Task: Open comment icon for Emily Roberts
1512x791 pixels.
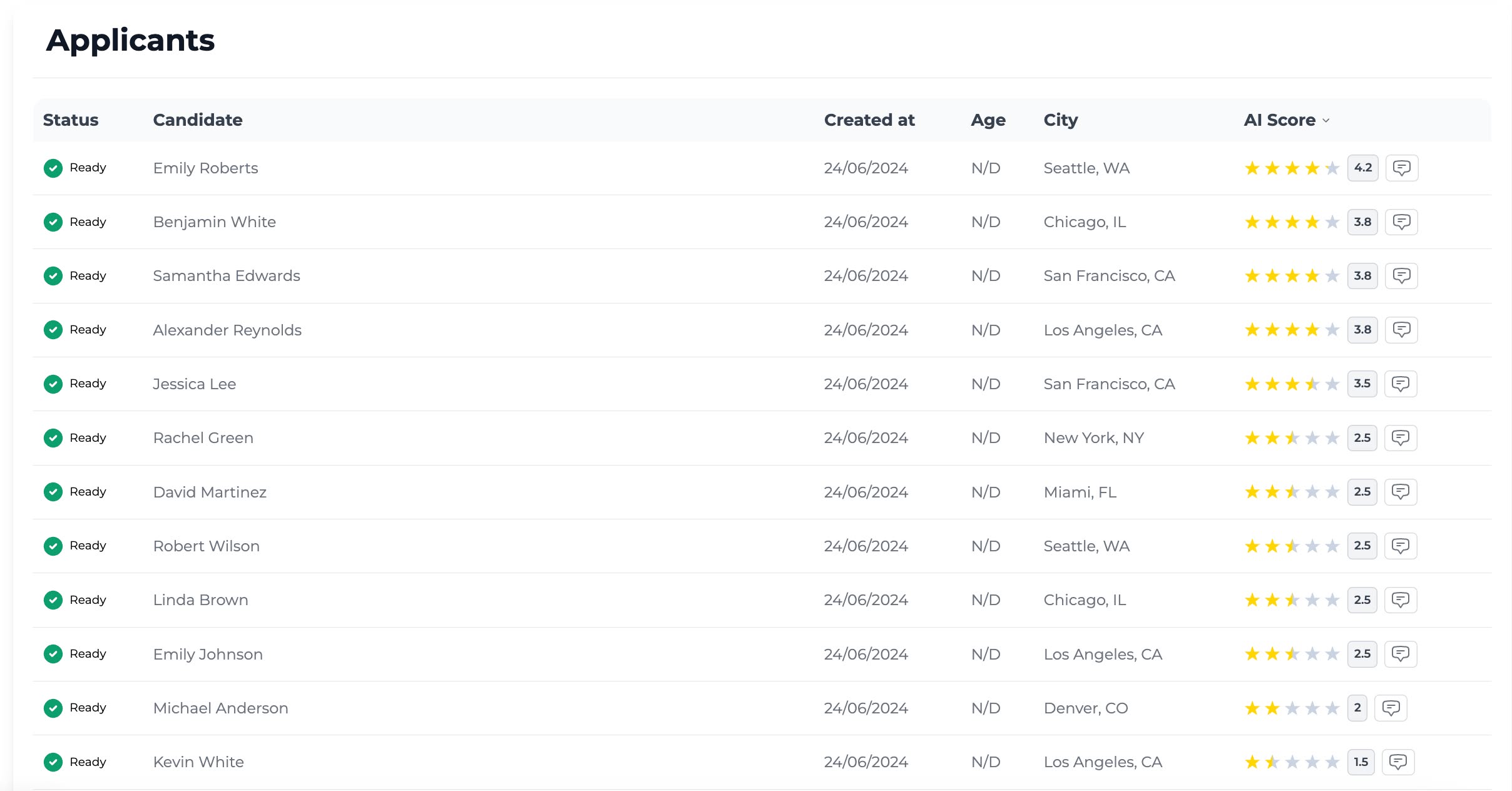Action: pos(1401,168)
